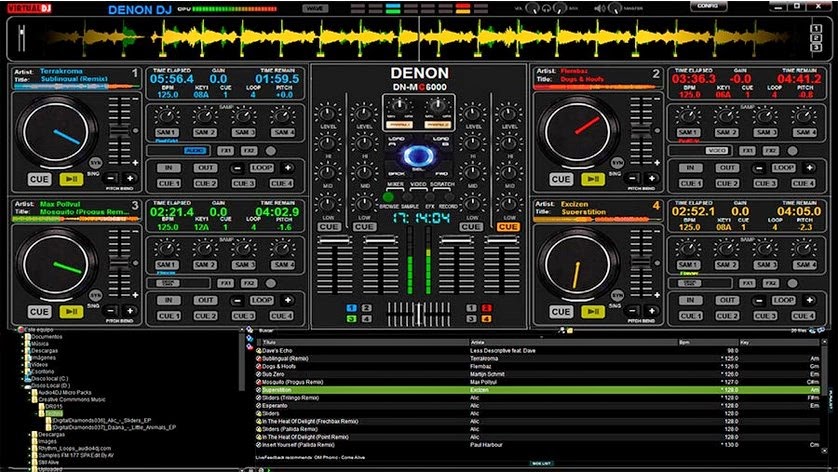Toggle headphone CUE on the orange mixer channel
Screen dimensions: 838x472
click(507, 227)
